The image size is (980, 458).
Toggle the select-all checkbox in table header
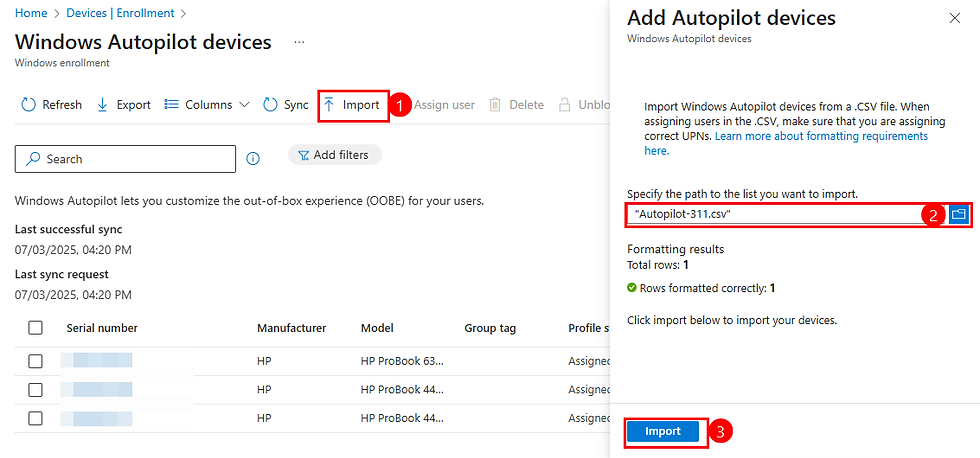tap(36, 327)
